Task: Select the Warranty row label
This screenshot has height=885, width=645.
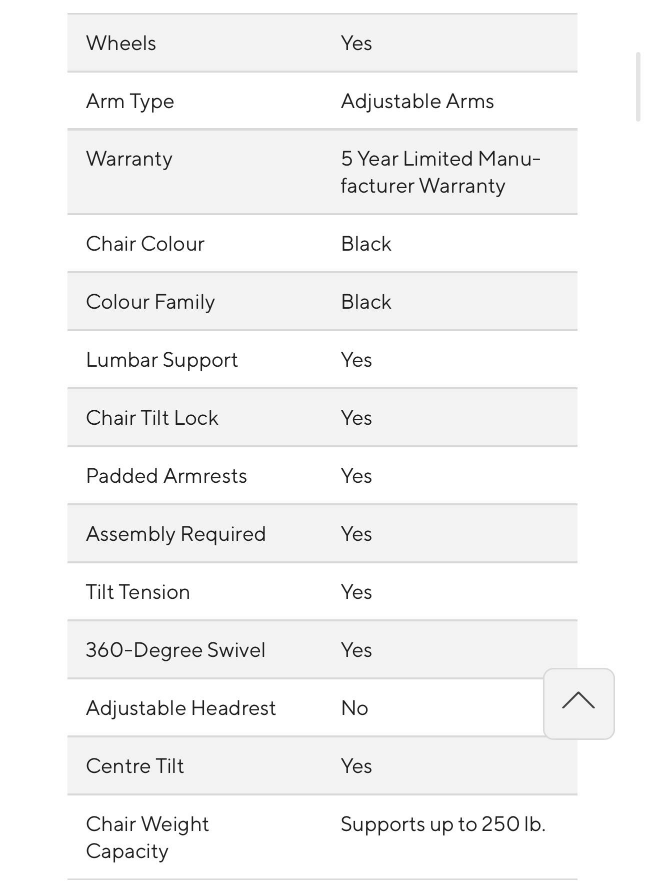Action: coord(129,159)
